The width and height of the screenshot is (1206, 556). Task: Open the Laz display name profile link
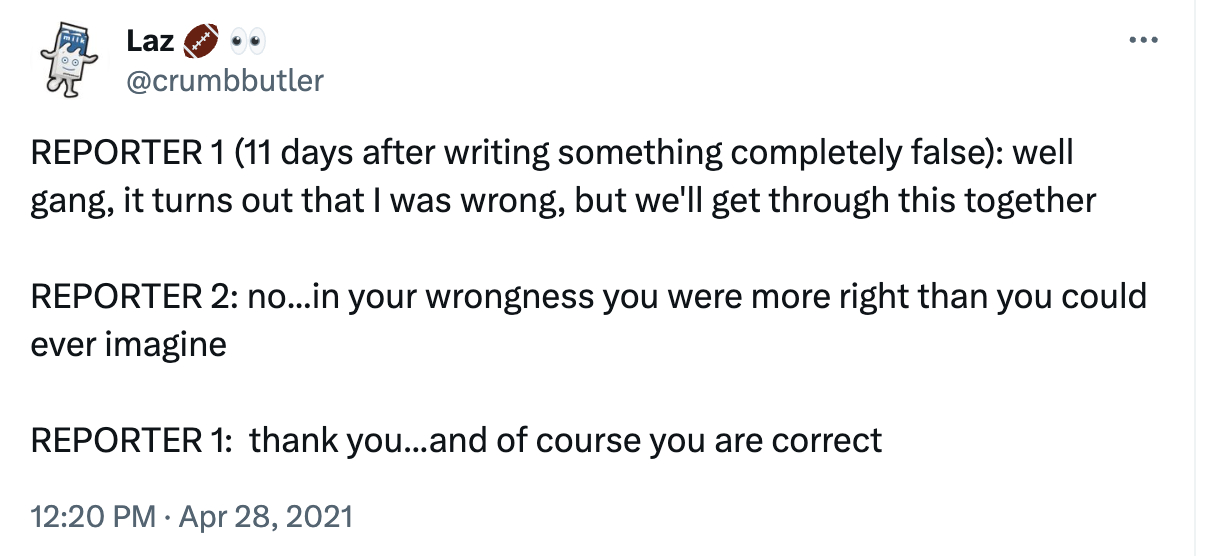[151, 41]
